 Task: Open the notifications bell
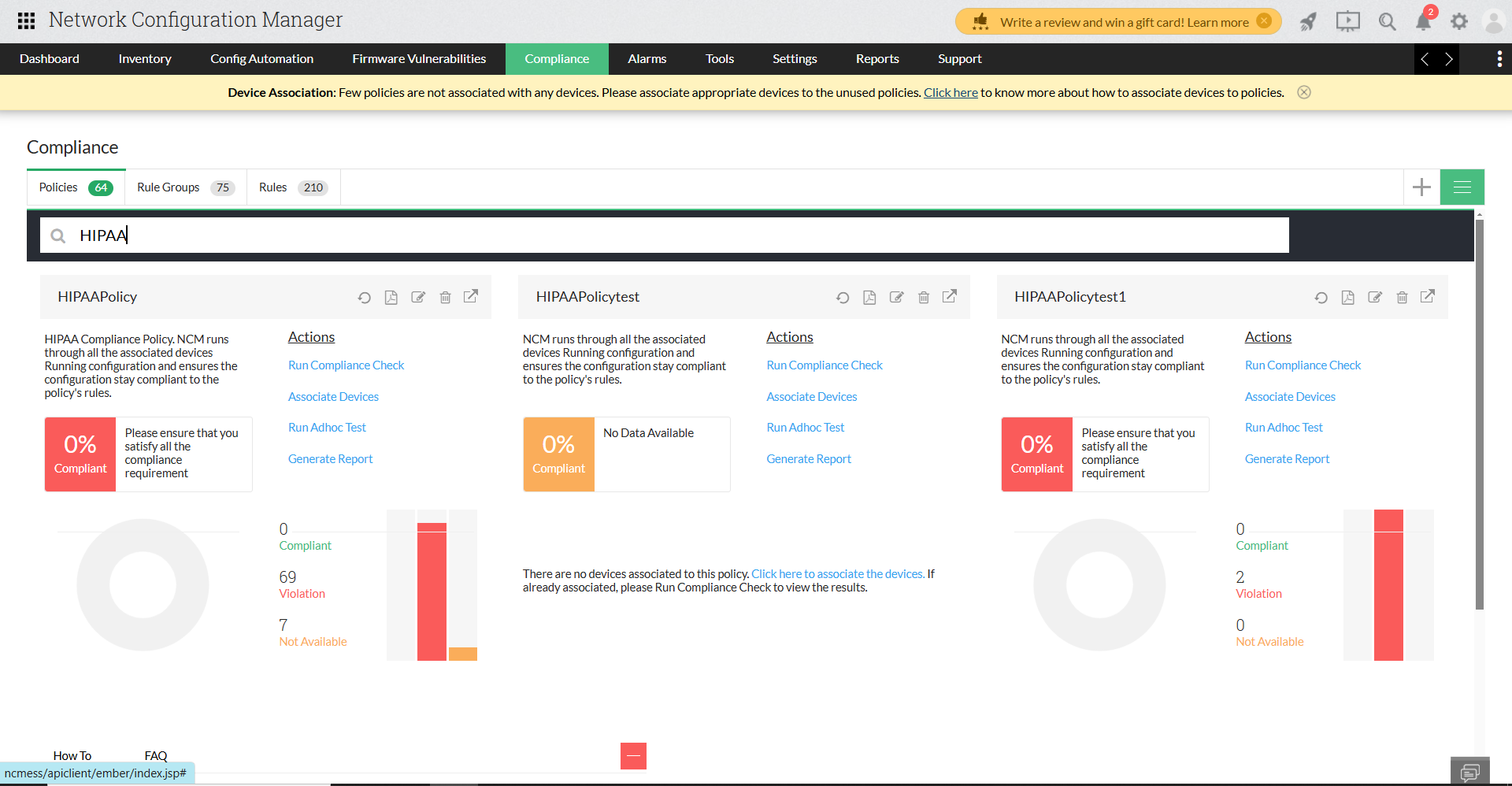pos(1423,21)
